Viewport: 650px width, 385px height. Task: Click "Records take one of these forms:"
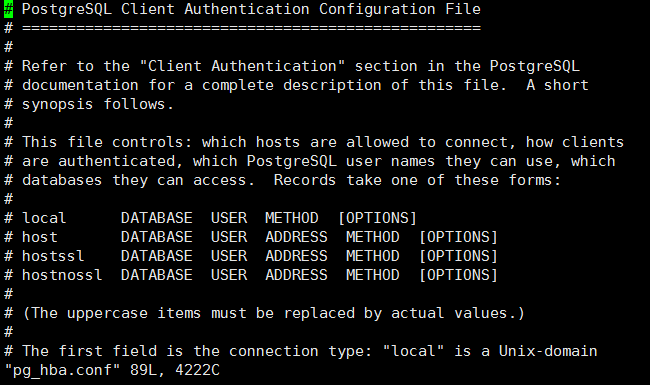pos(417,181)
